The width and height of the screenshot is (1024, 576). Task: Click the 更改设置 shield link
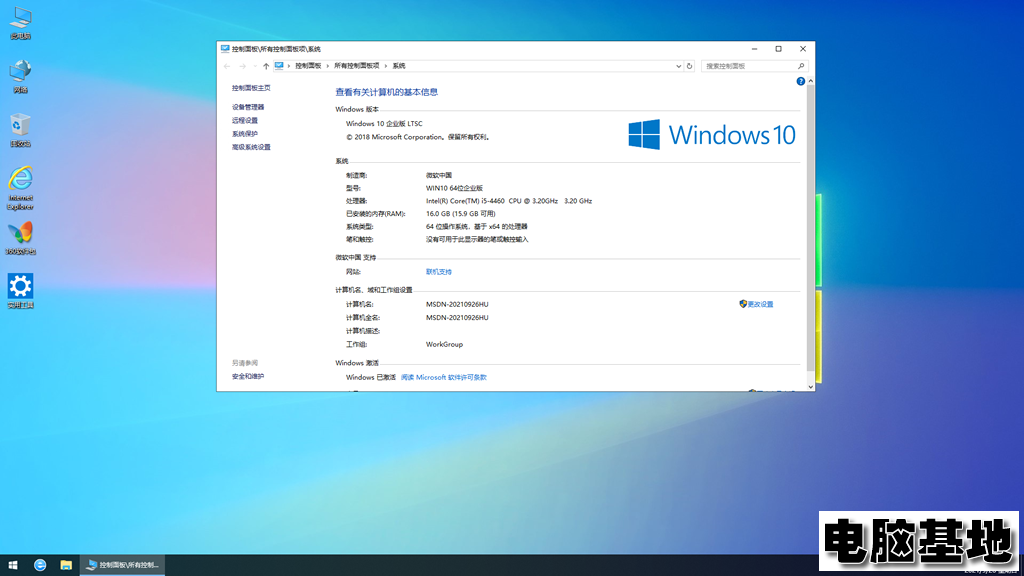coord(756,304)
